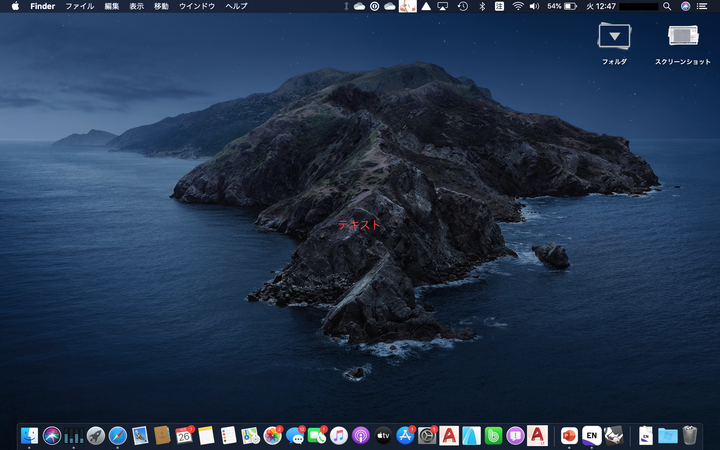Click the photo thumbnail menu bar icon

point(408,6)
